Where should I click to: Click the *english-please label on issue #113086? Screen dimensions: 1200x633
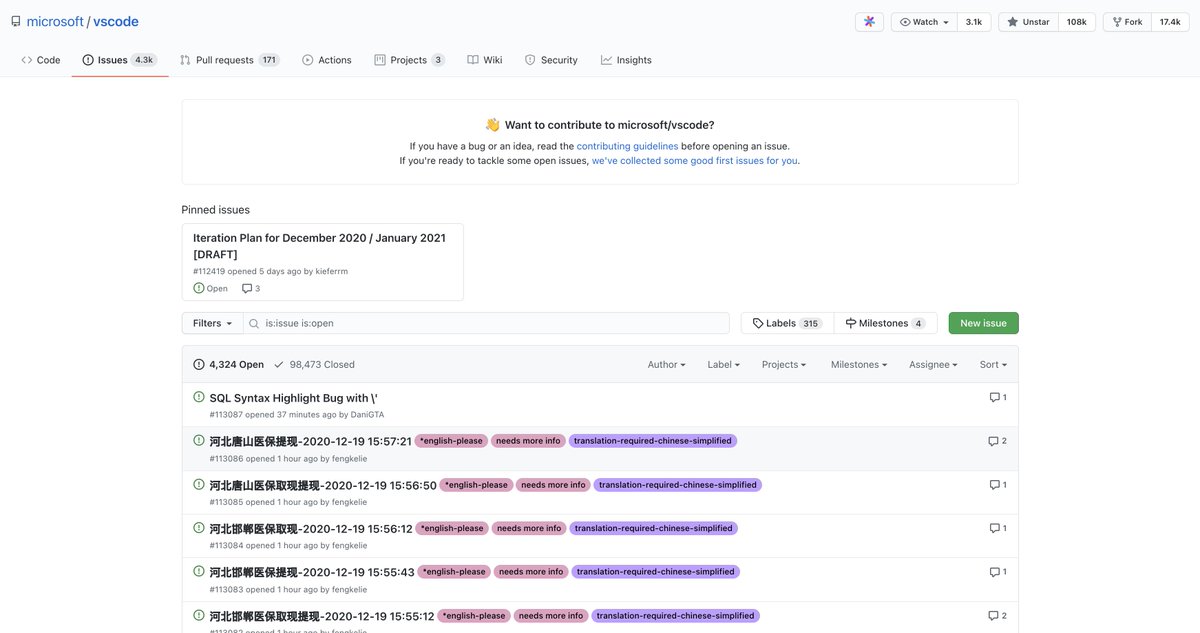(451, 441)
